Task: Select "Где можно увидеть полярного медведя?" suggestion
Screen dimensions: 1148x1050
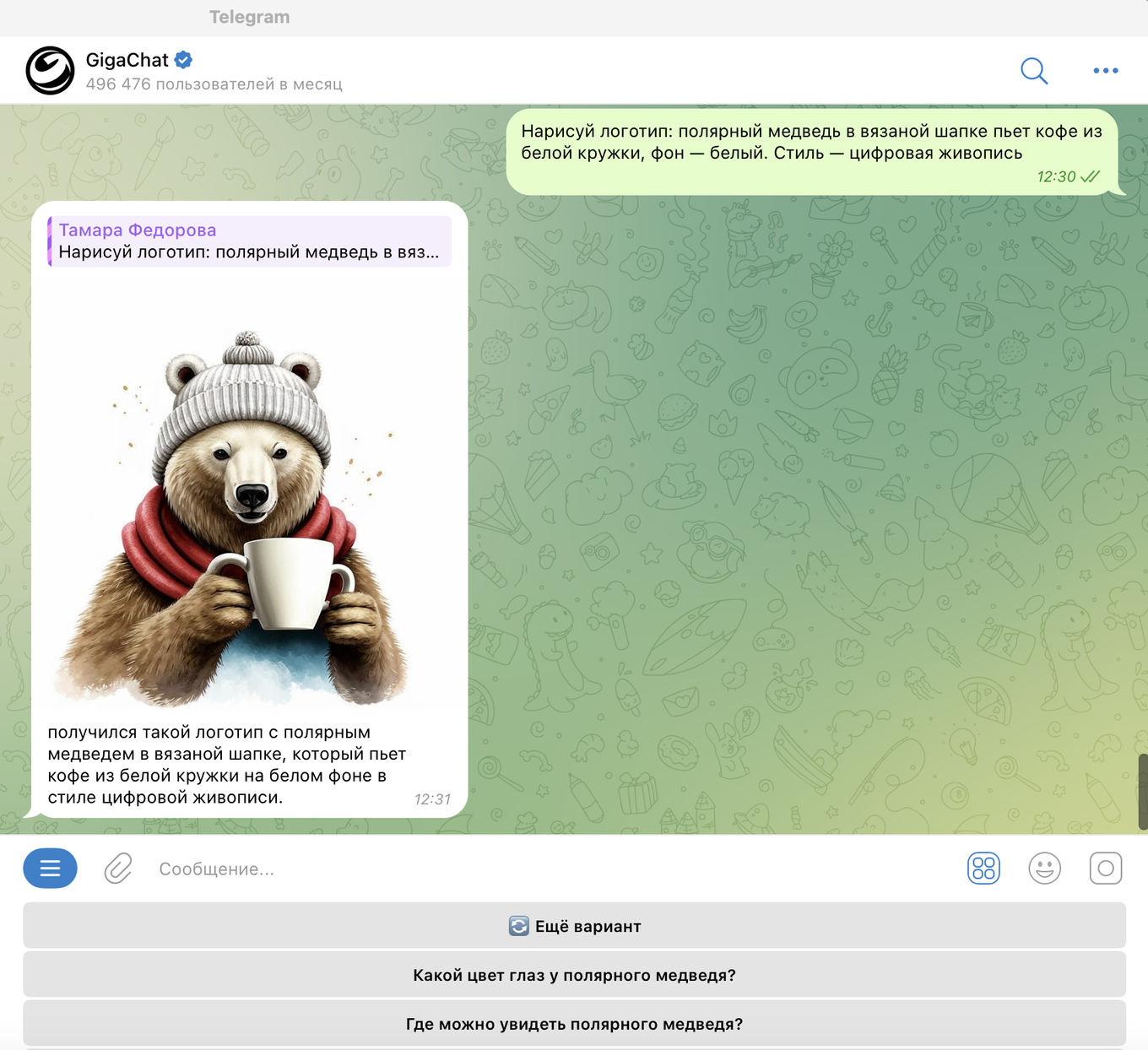Action: [574, 1024]
